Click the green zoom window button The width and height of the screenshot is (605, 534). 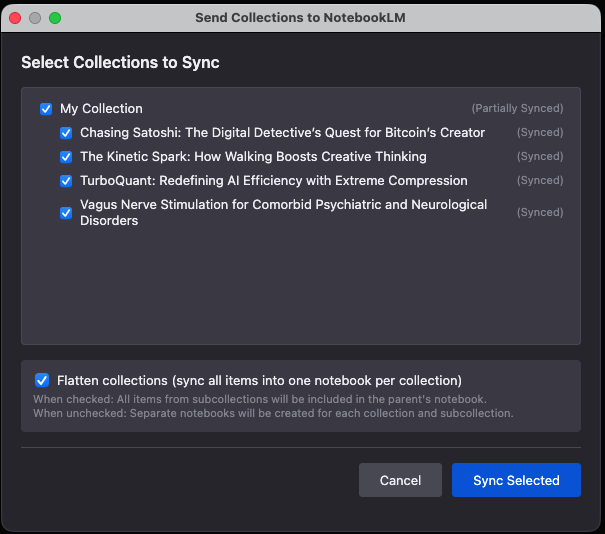55,18
